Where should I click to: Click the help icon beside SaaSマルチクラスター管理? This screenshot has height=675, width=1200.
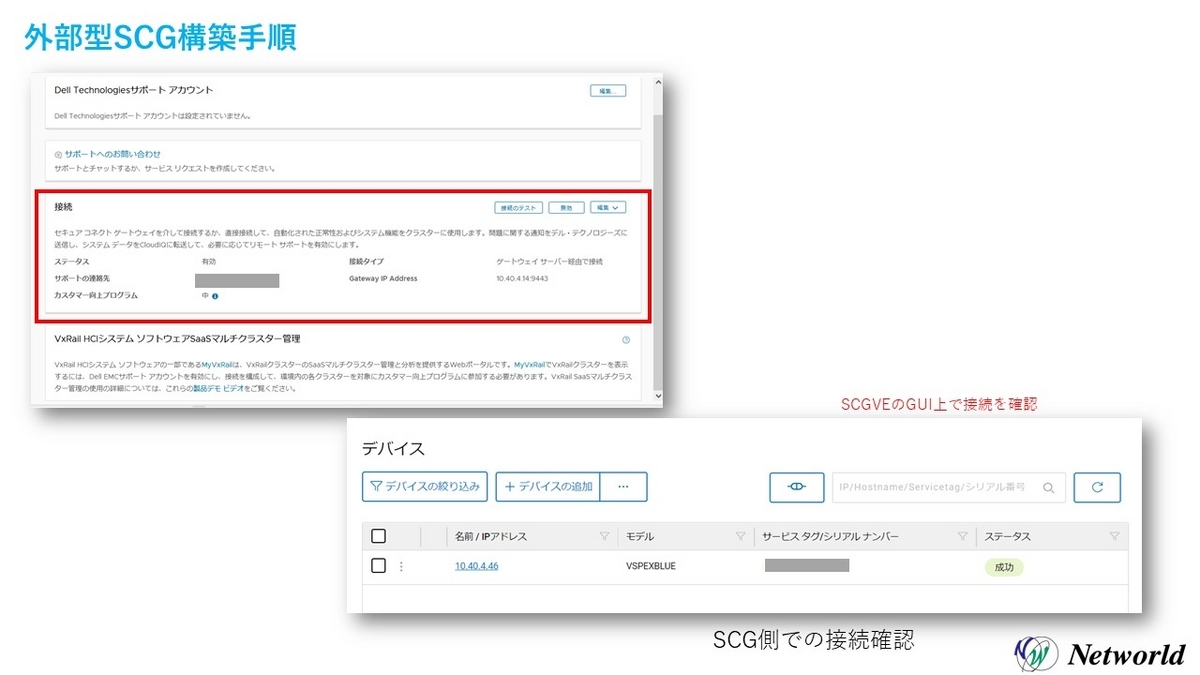pos(626,340)
